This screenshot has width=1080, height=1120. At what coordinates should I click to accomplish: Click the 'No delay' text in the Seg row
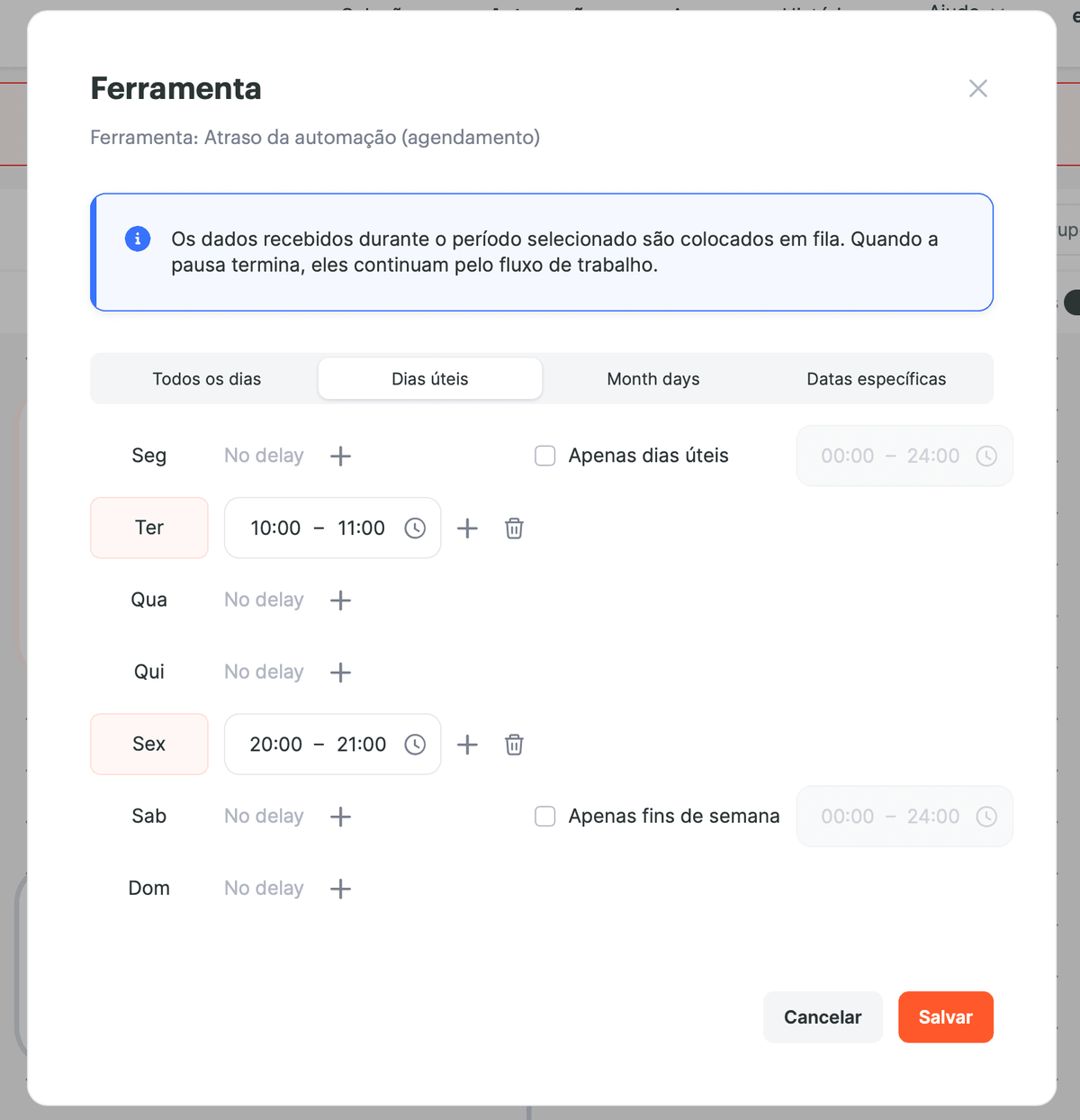(x=264, y=456)
